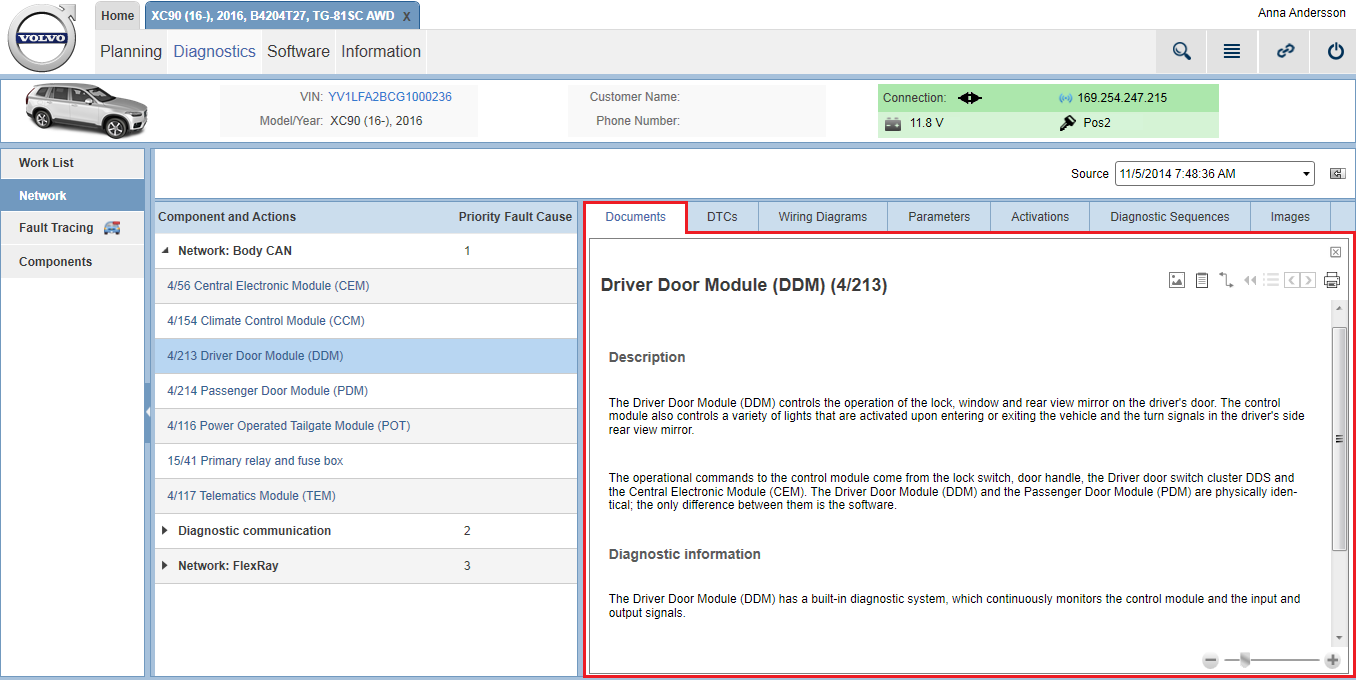The width and height of the screenshot is (1356, 680).
Task: Select 4/117 Telematics Module (TEM)
Action: click(366, 496)
